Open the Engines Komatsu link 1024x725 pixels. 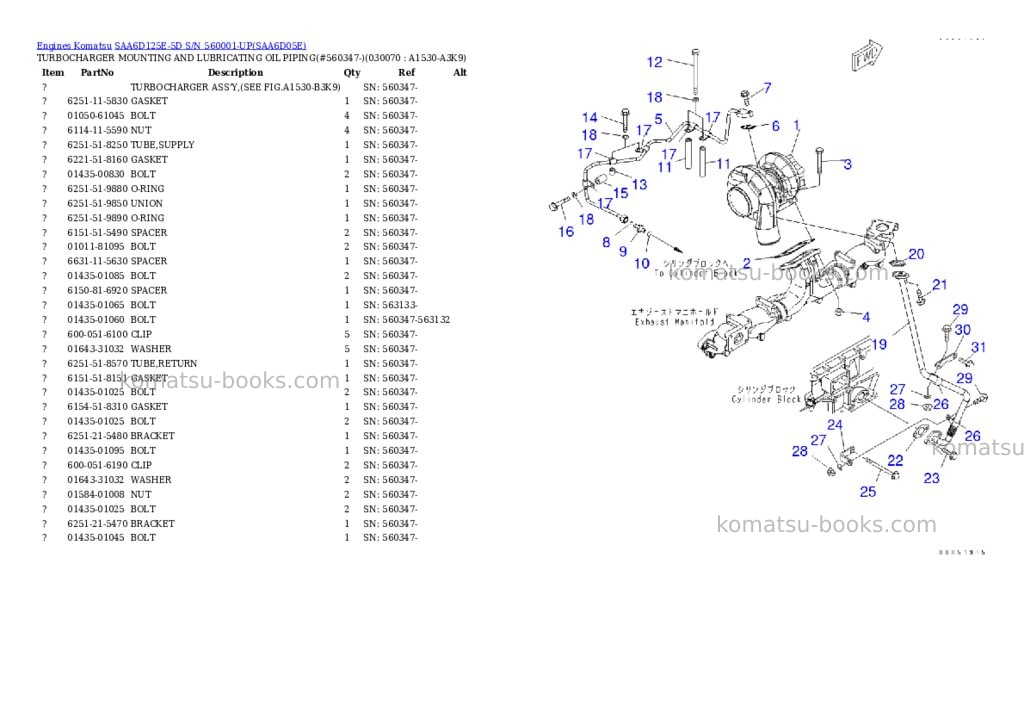(74, 46)
